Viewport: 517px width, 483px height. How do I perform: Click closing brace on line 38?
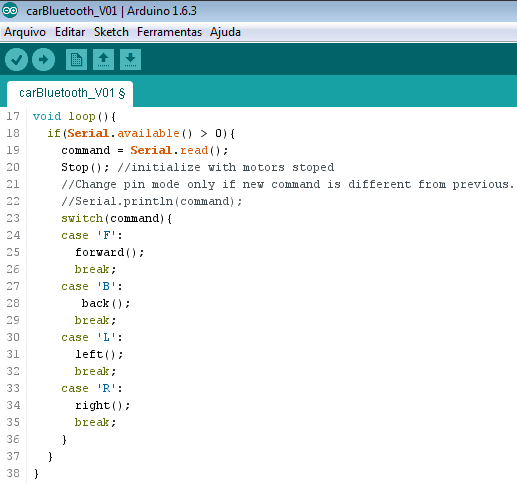click(x=36, y=473)
